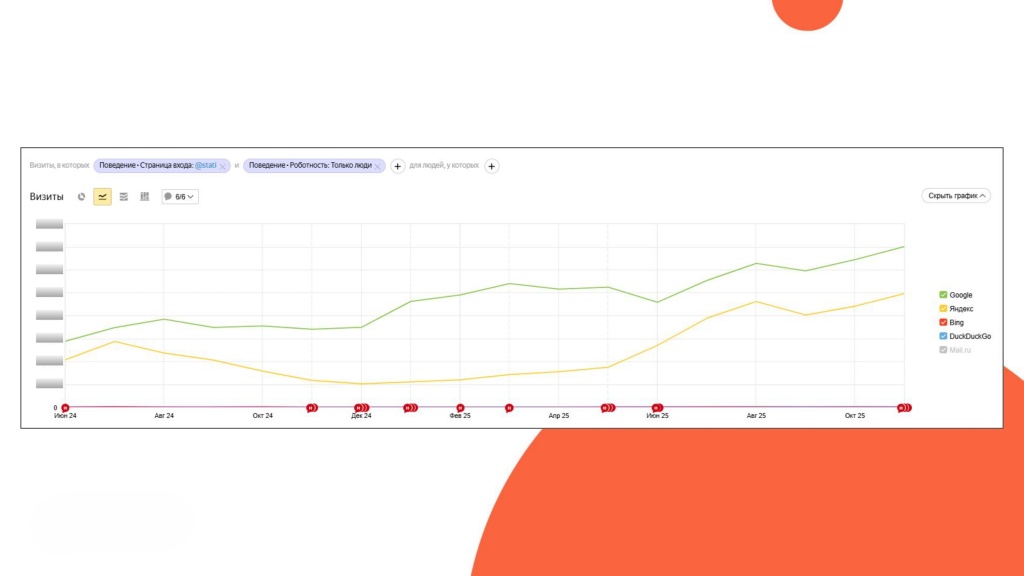Image resolution: width=1024 pixels, height=576 pixels.
Task: Open annotation marker at Июн 25
Action: [x=658, y=408]
